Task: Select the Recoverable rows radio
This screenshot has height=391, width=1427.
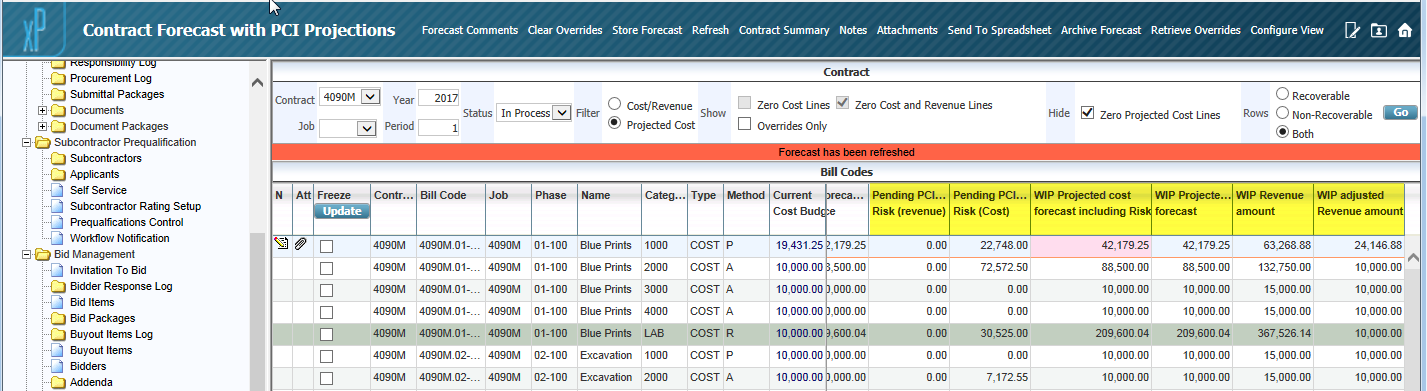Action: 1283,95
